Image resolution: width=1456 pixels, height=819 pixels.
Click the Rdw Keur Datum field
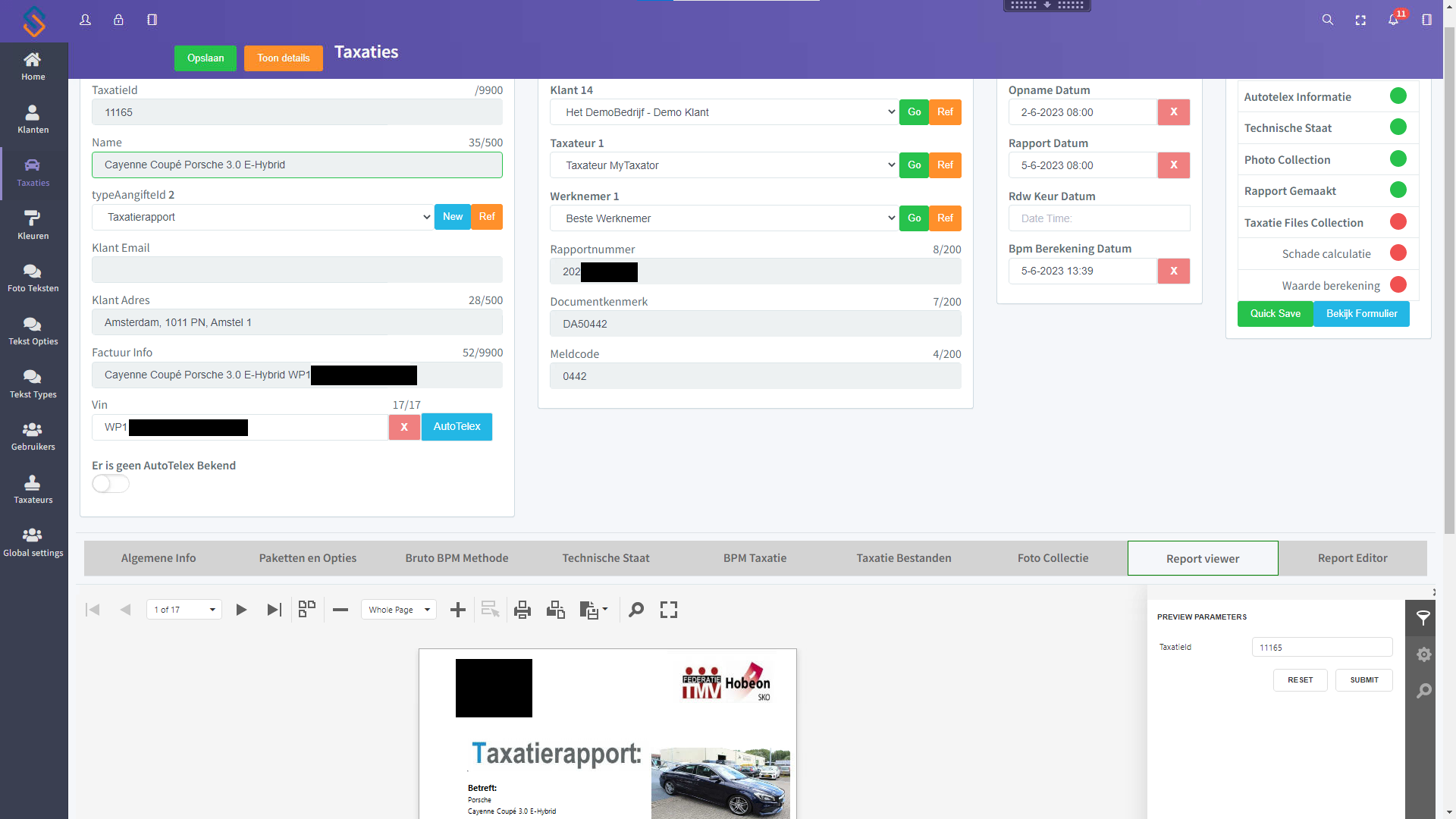1099,218
